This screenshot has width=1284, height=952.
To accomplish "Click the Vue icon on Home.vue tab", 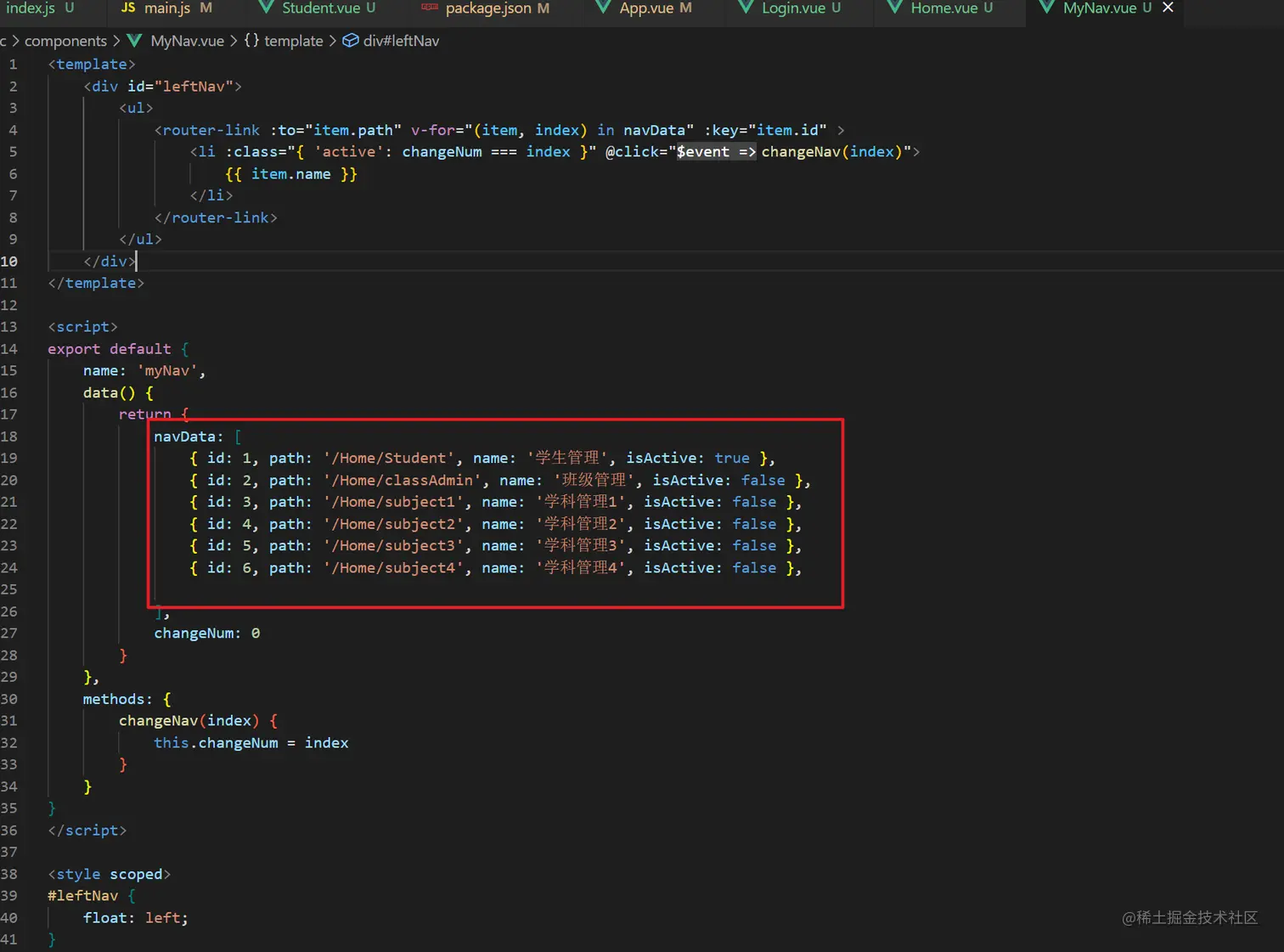I will point(894,8).
